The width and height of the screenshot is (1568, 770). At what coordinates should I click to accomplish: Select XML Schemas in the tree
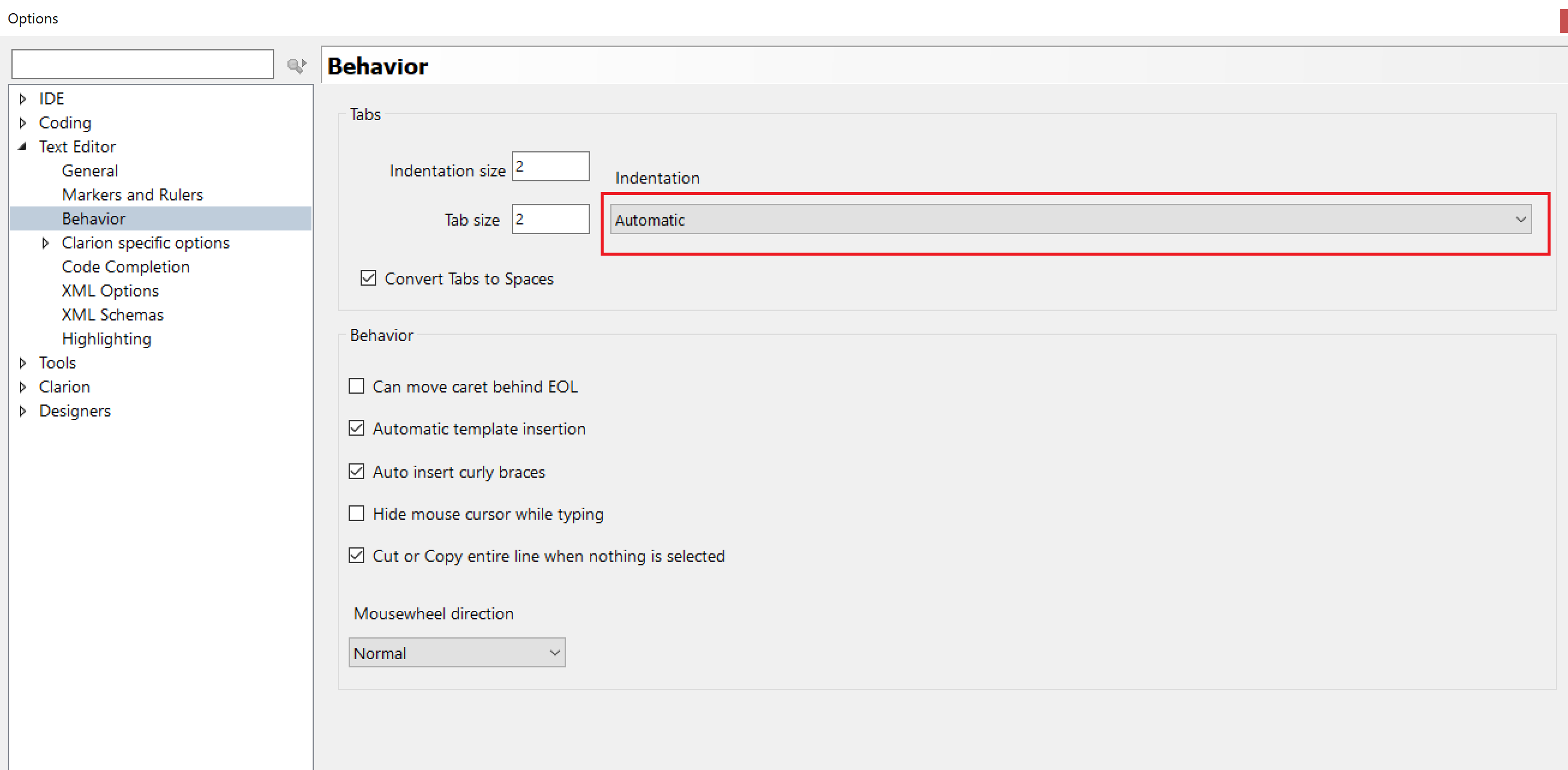pos(113,314)
